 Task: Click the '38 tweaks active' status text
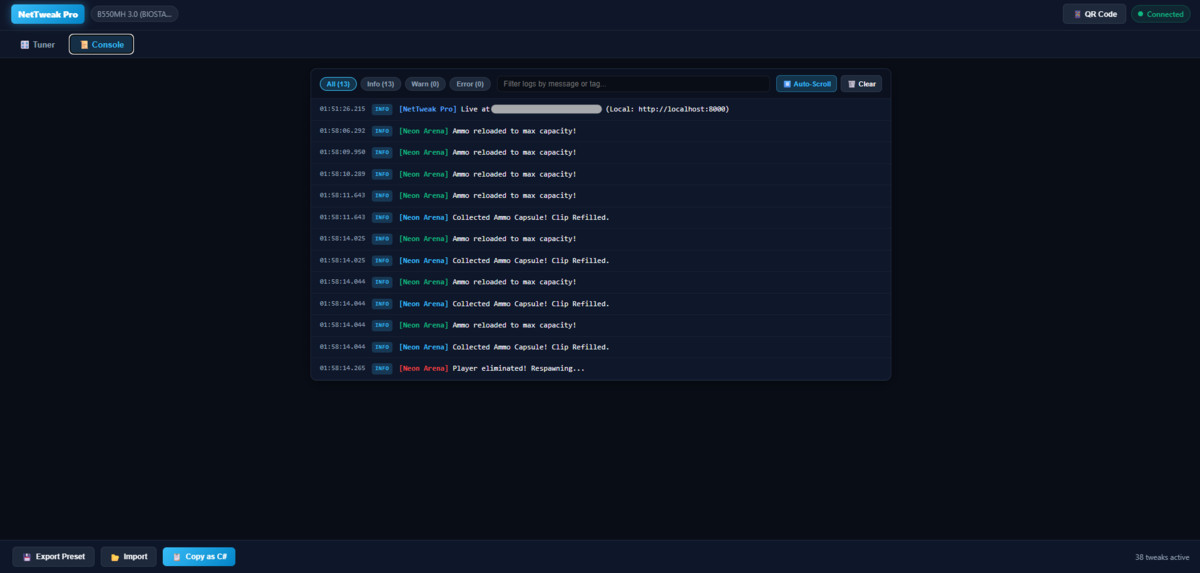coord(1162,557)
